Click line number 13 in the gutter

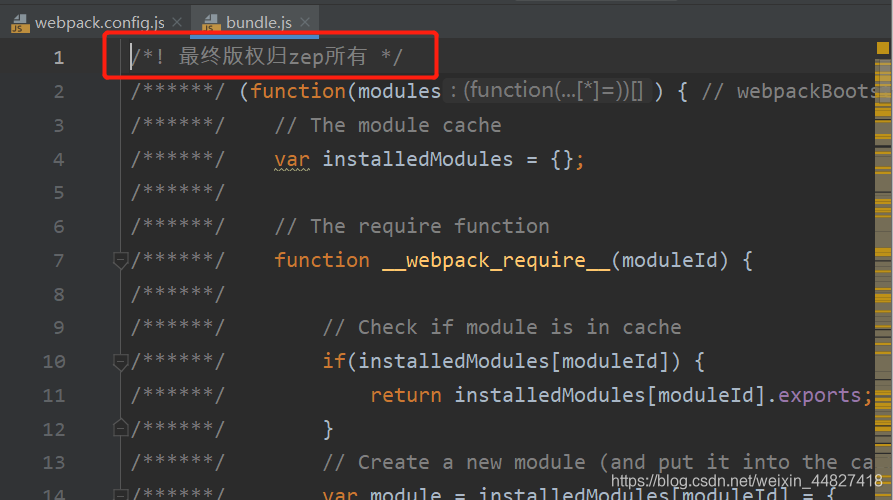pyautogui.click(x=54, y=463)
